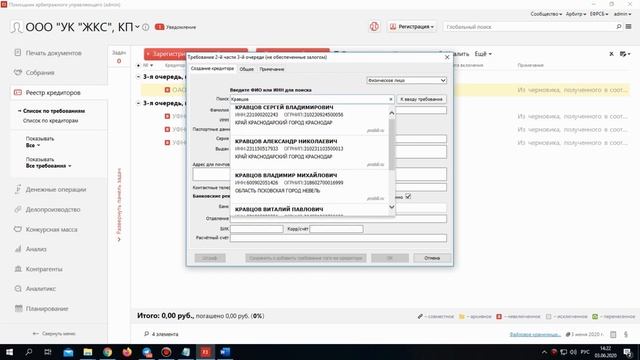Click OK button in dialog
Viewport: 640px width, 360px height.
(x=390, y=258)
